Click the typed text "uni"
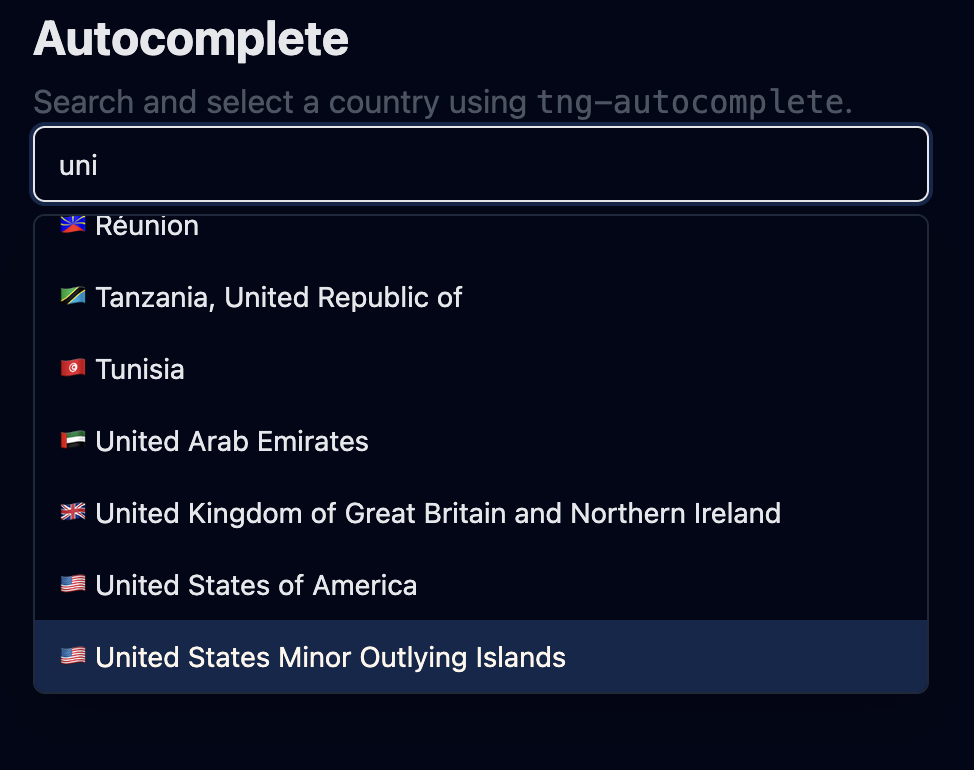The height and width of the screenshot is (770, 974). (x=79, y=165)
